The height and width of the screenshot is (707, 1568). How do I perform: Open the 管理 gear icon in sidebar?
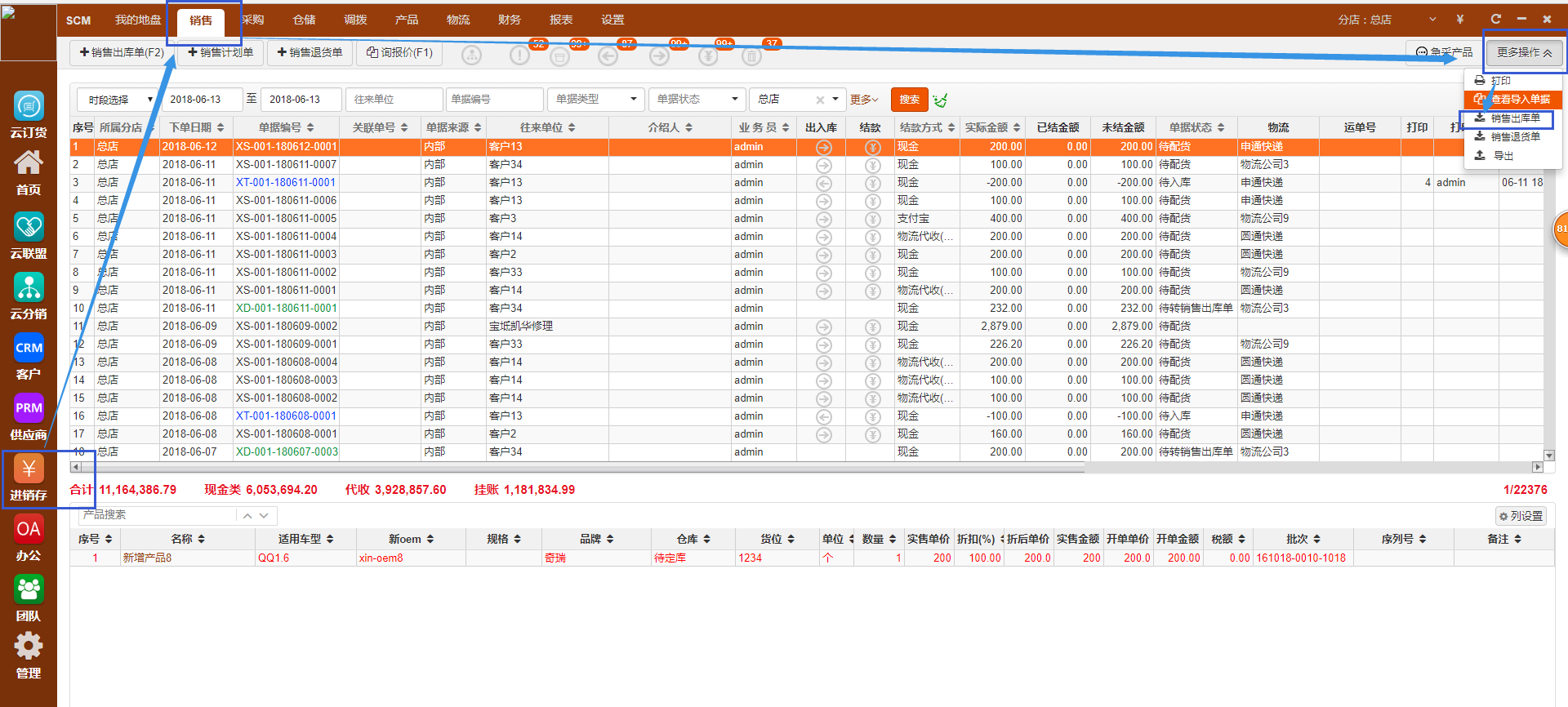coord(29,647)
